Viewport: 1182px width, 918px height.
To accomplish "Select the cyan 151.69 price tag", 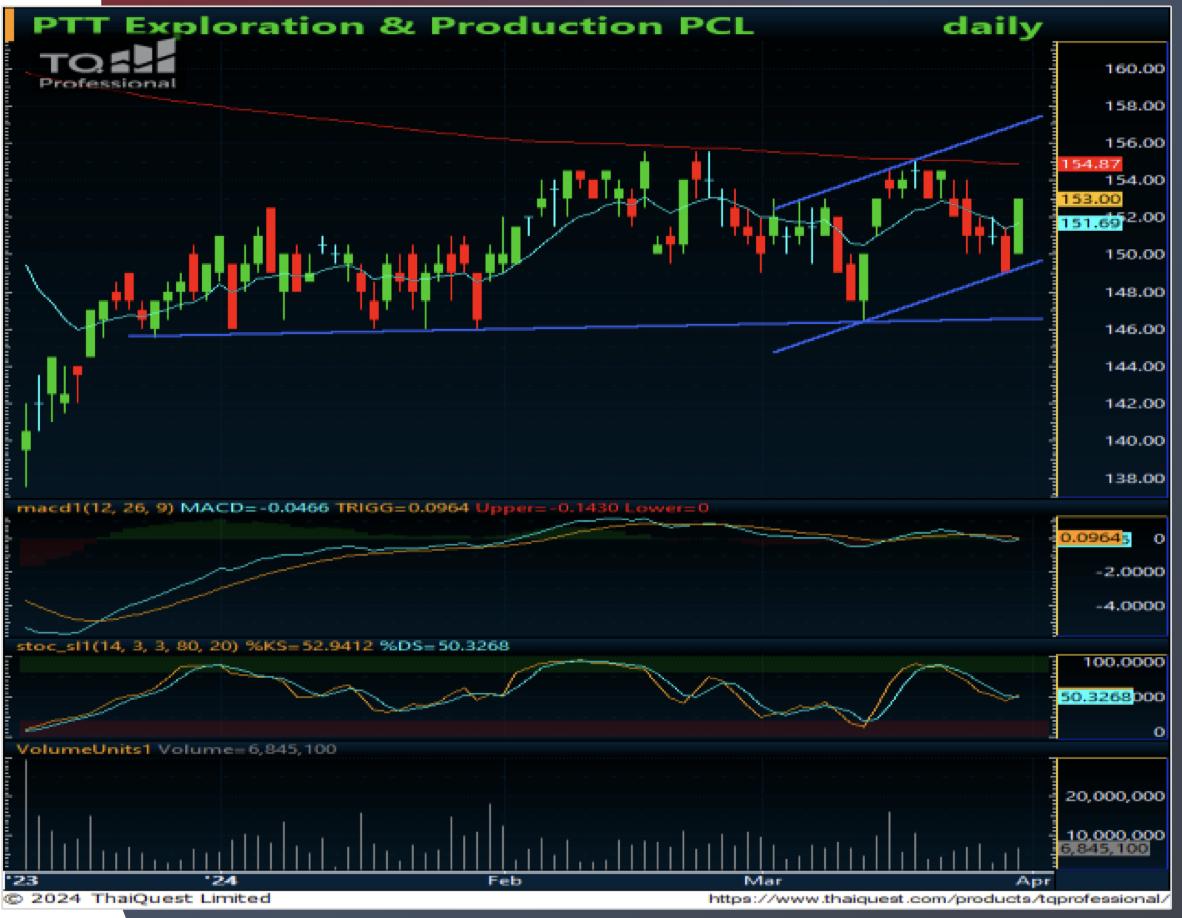I will click(1090, 223).
